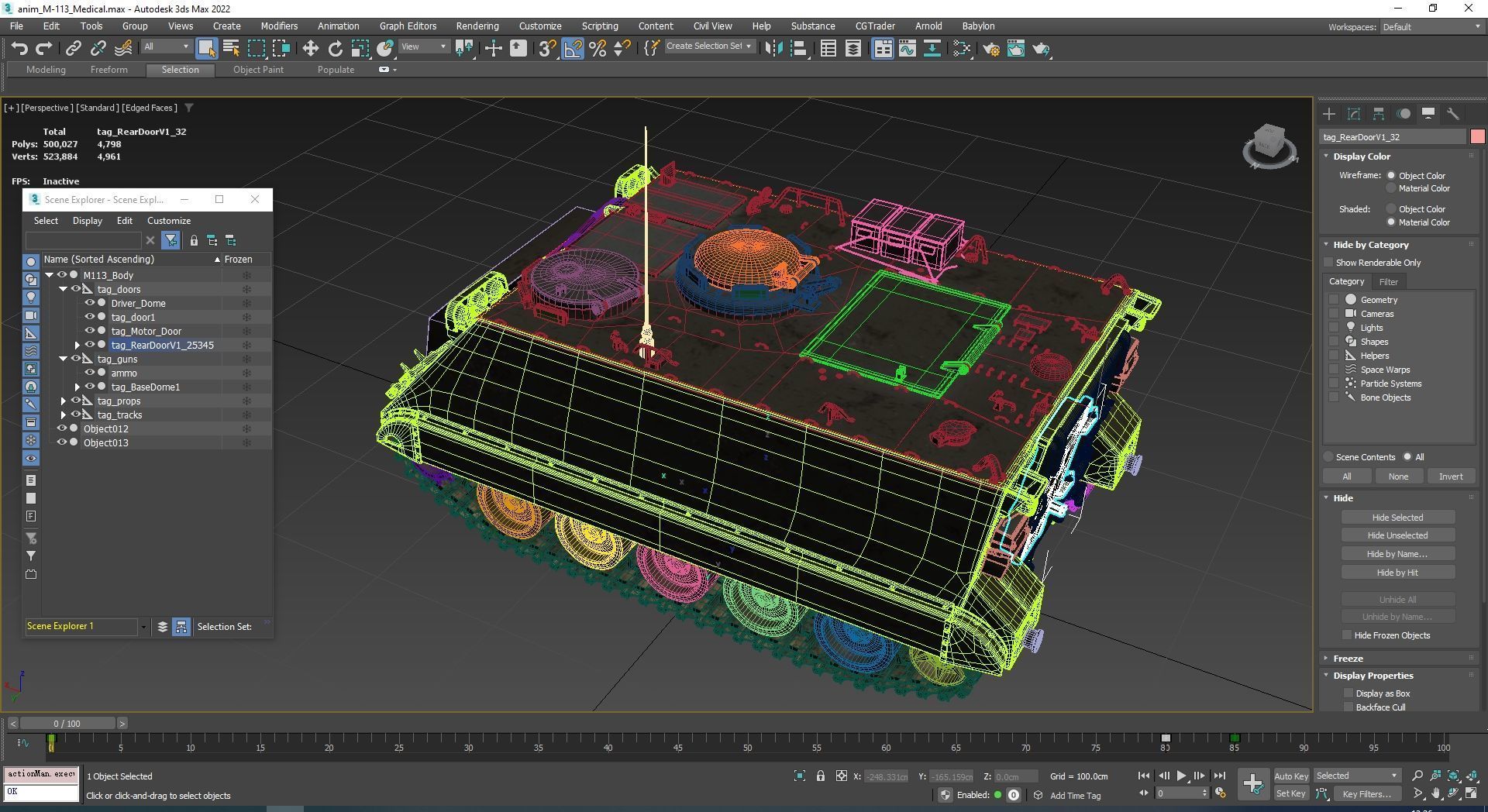Collapse the tag_doors group
Viewport: 1488px width, 812px height.
(64, 289)
